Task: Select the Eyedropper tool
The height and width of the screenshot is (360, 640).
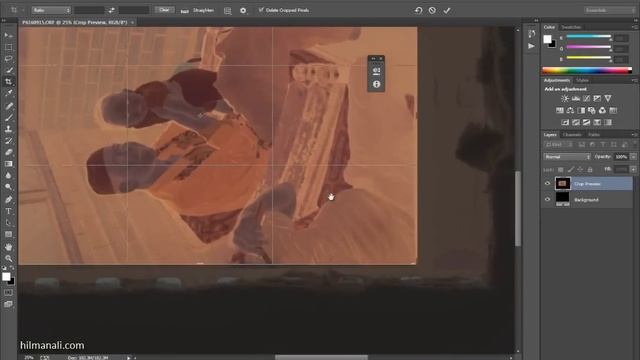Action: 8,93
